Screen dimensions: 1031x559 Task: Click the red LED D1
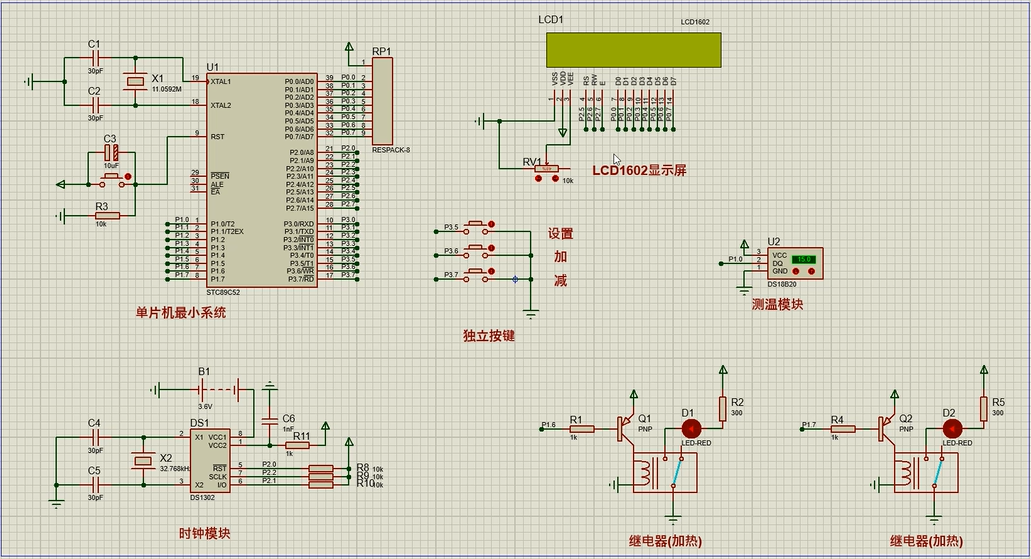(x=690, y=428)
